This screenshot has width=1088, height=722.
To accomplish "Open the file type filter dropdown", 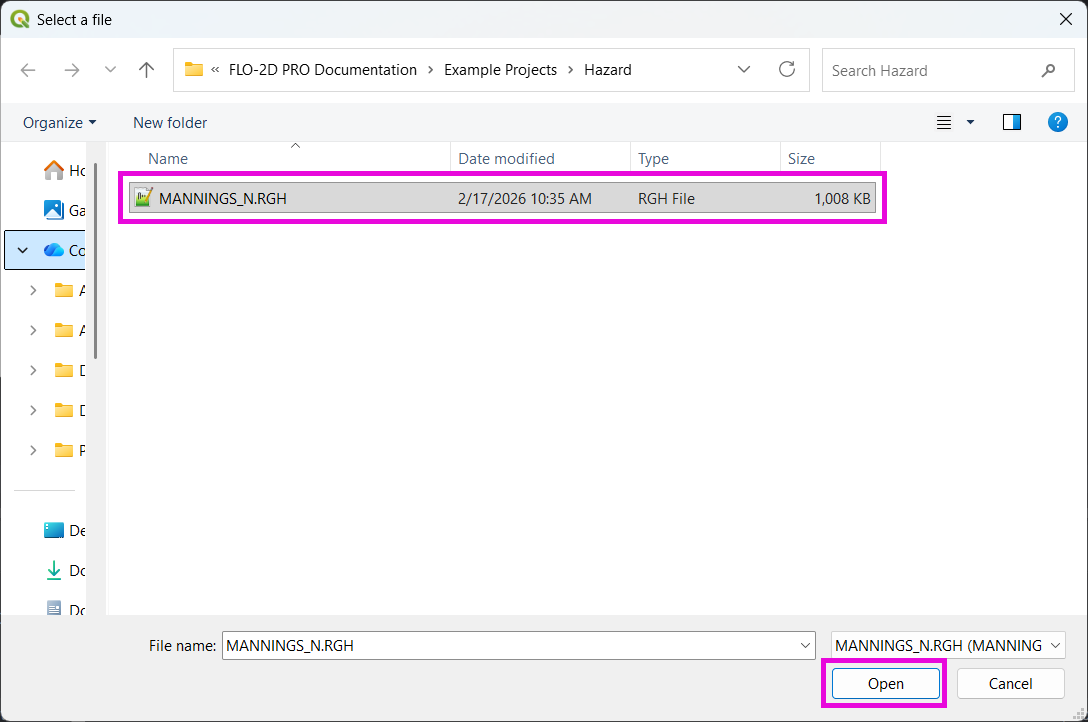I will pyautogui.click(x=1056, y=646).
